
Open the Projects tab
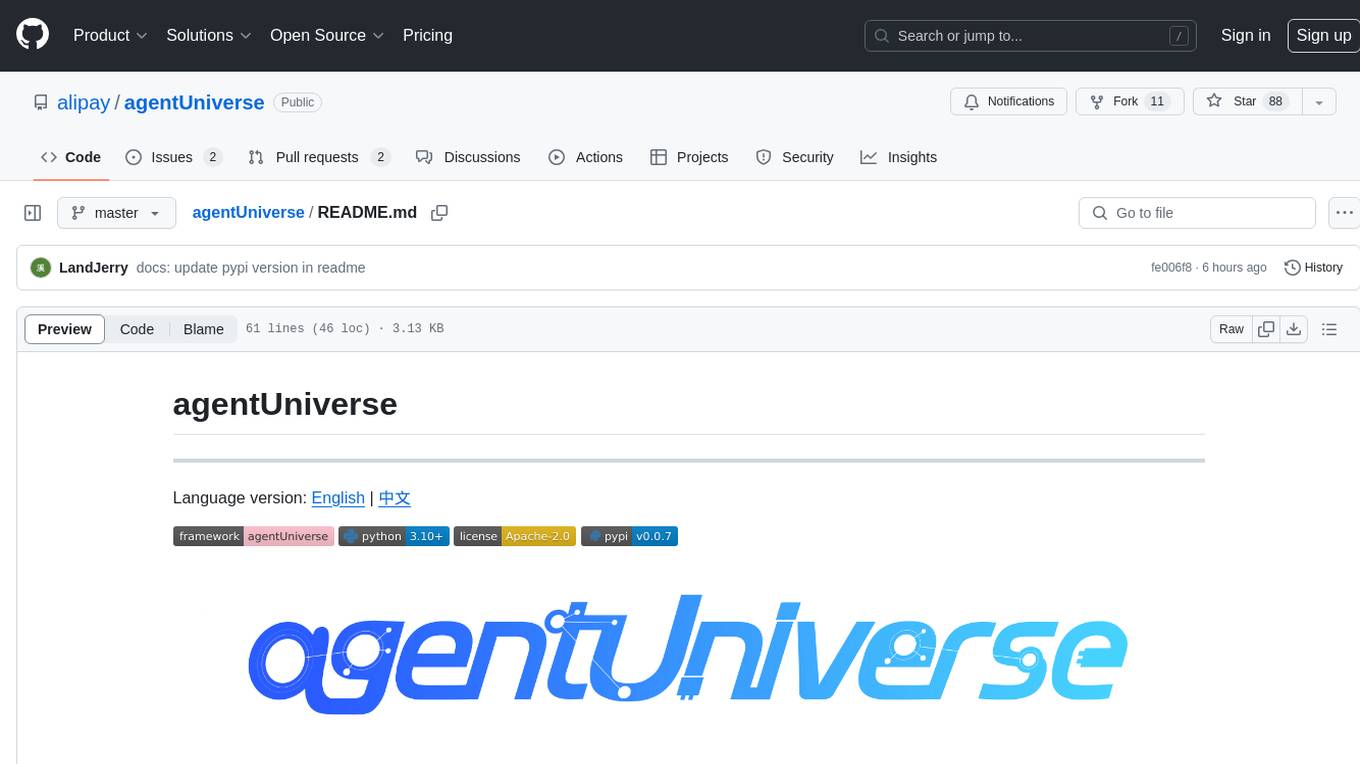tap(689, 157)
